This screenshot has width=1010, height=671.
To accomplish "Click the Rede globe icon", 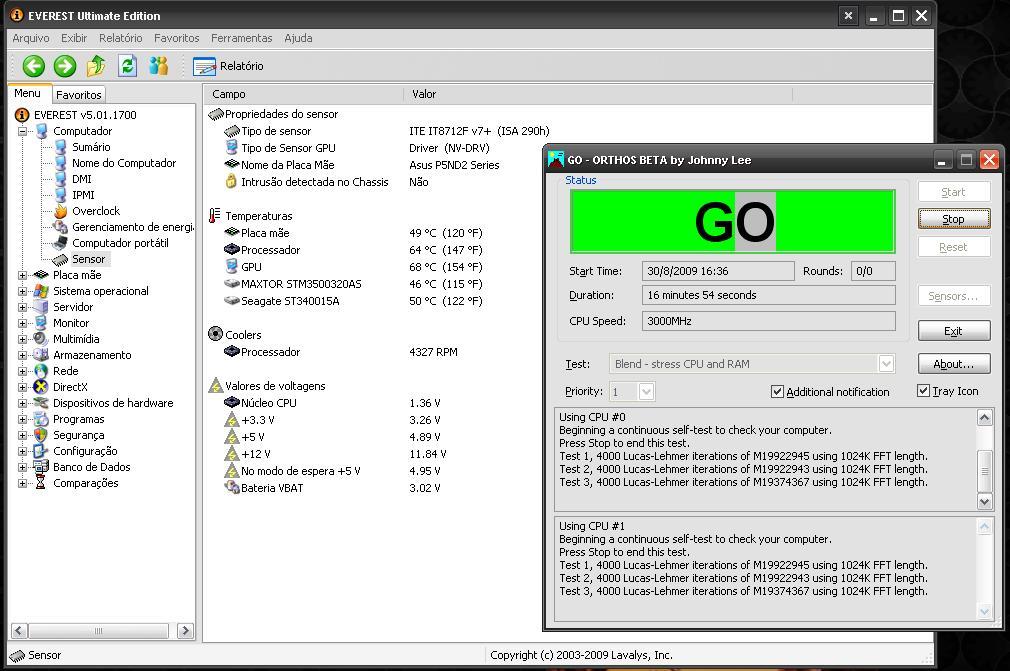I will pyautogui.click(x=41, y=371).
